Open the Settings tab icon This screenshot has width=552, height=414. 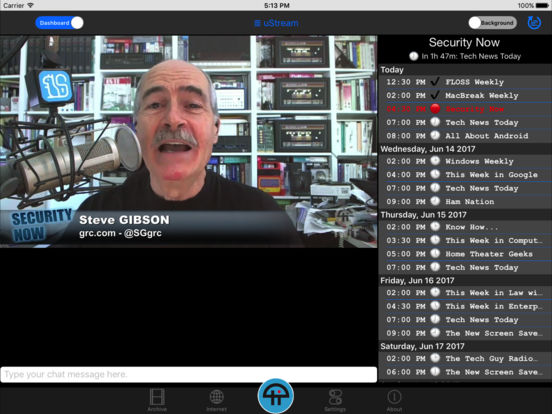[335, 400]
